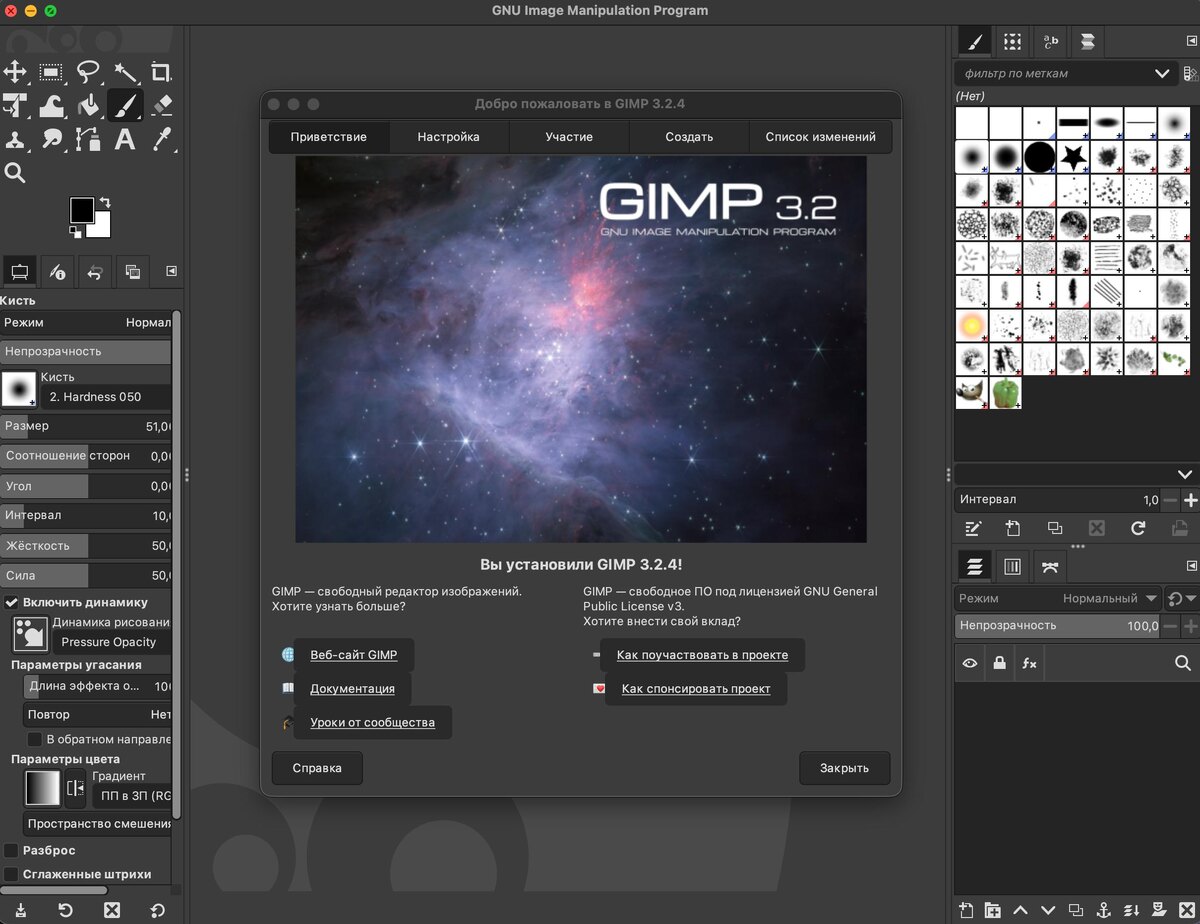1200x924 pixels.
Task: Select the Clone stamp tool
Action: coord(15,139)
